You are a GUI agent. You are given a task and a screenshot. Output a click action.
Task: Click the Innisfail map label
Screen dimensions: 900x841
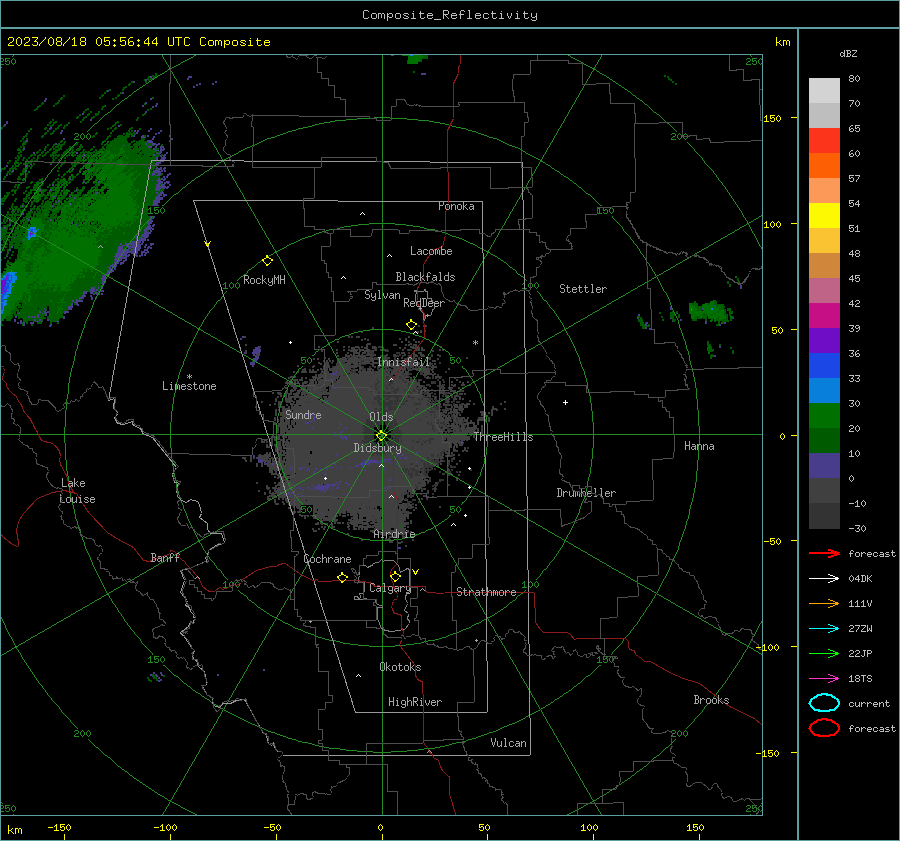[404, 362]
